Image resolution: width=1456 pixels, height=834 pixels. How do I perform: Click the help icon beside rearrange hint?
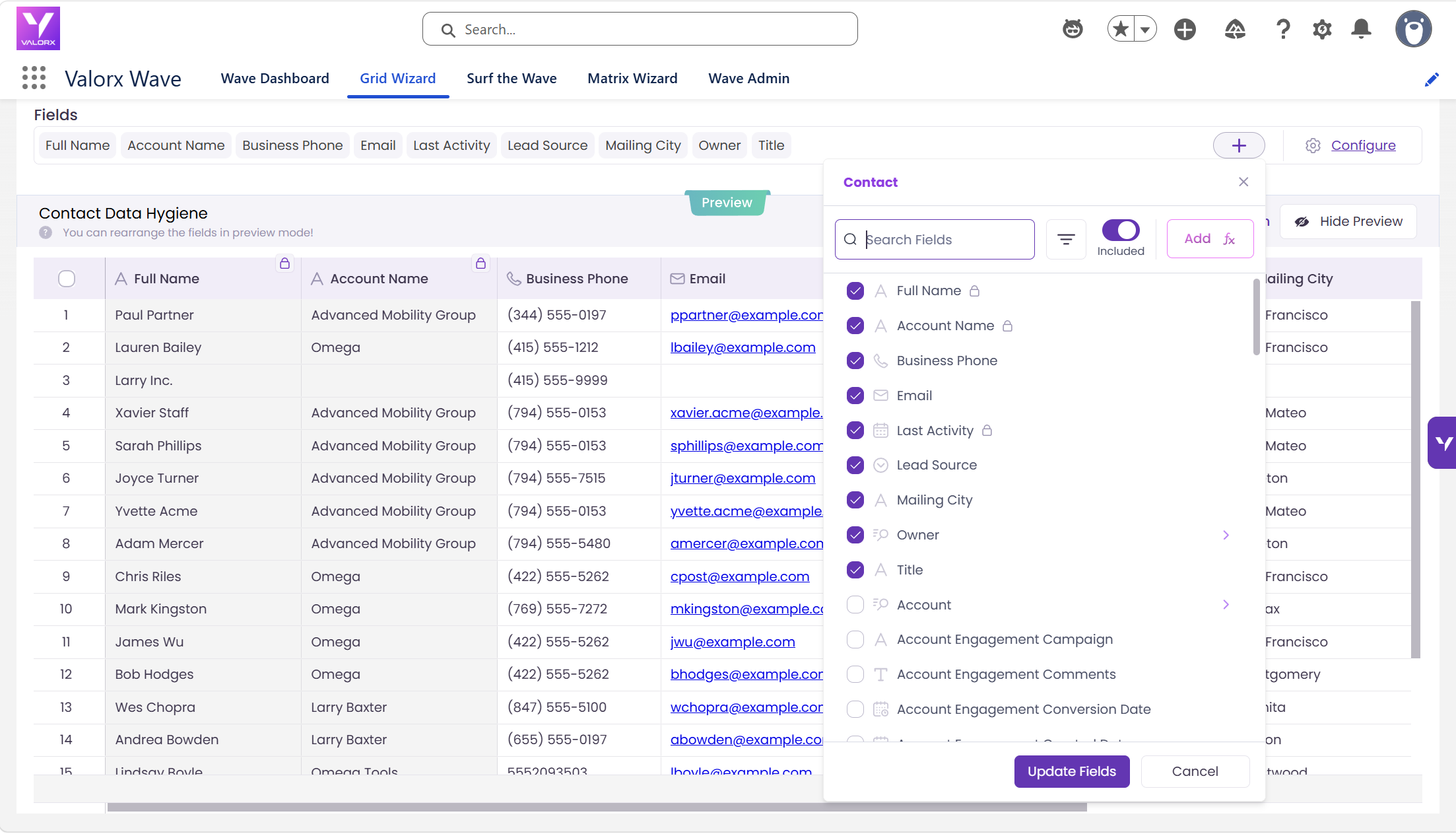point(46,232)
